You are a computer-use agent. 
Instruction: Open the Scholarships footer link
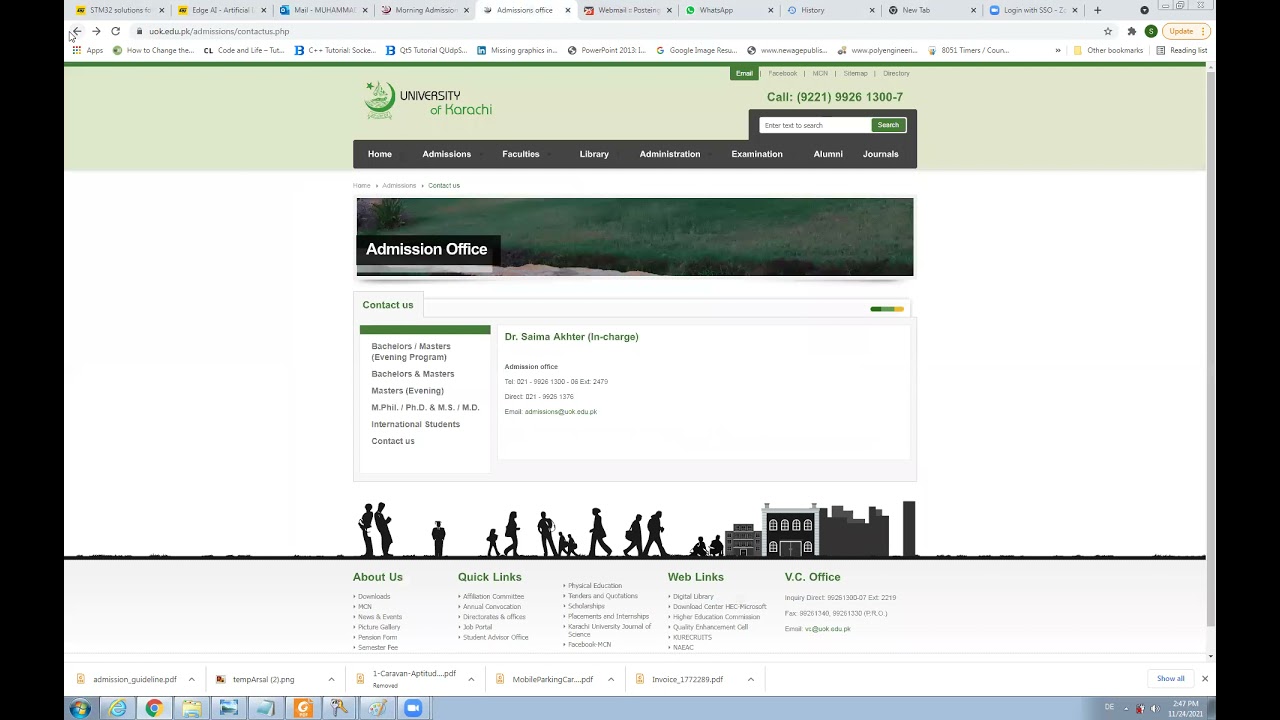[x=586, y=606]
